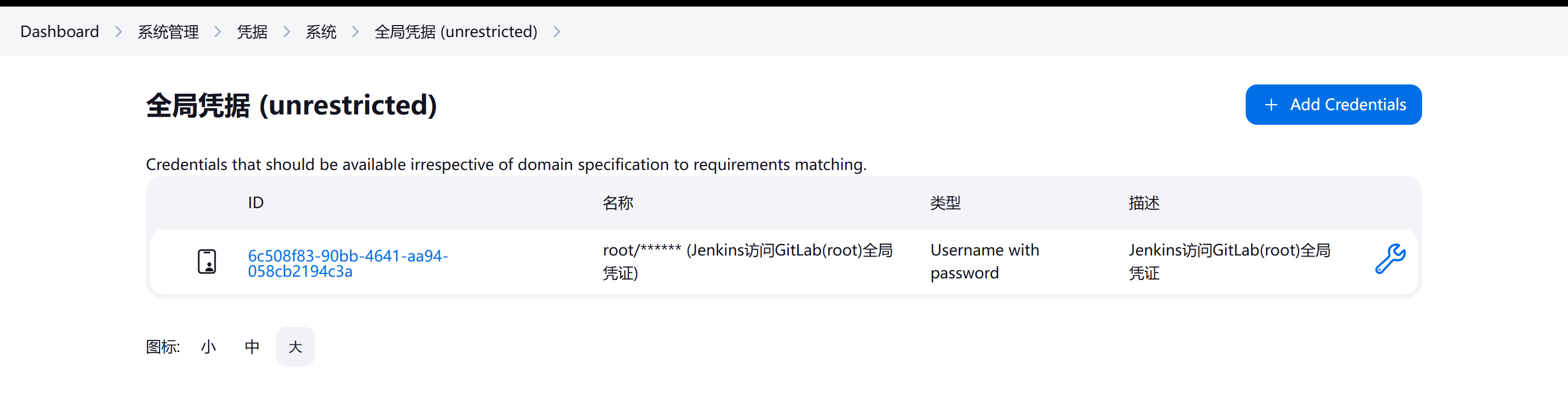The height and width of the screenshot is (395, 1568).
Task: Expand the chevron after Dashboard
Action: coord(119,32)
